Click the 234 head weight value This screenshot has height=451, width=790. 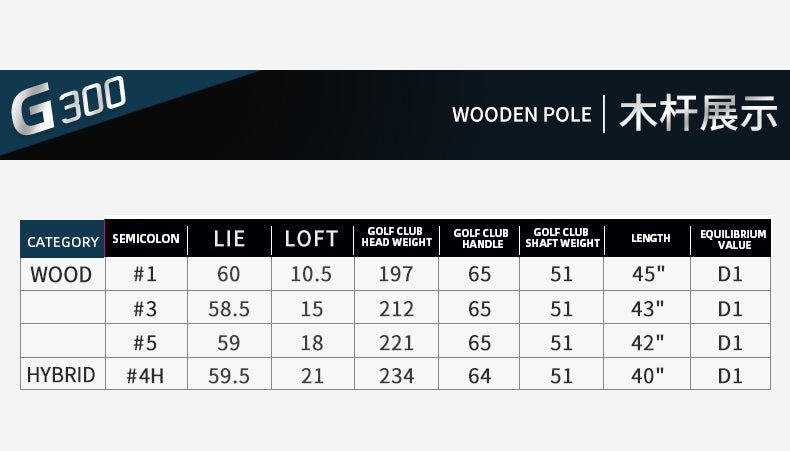pos(396,375)
